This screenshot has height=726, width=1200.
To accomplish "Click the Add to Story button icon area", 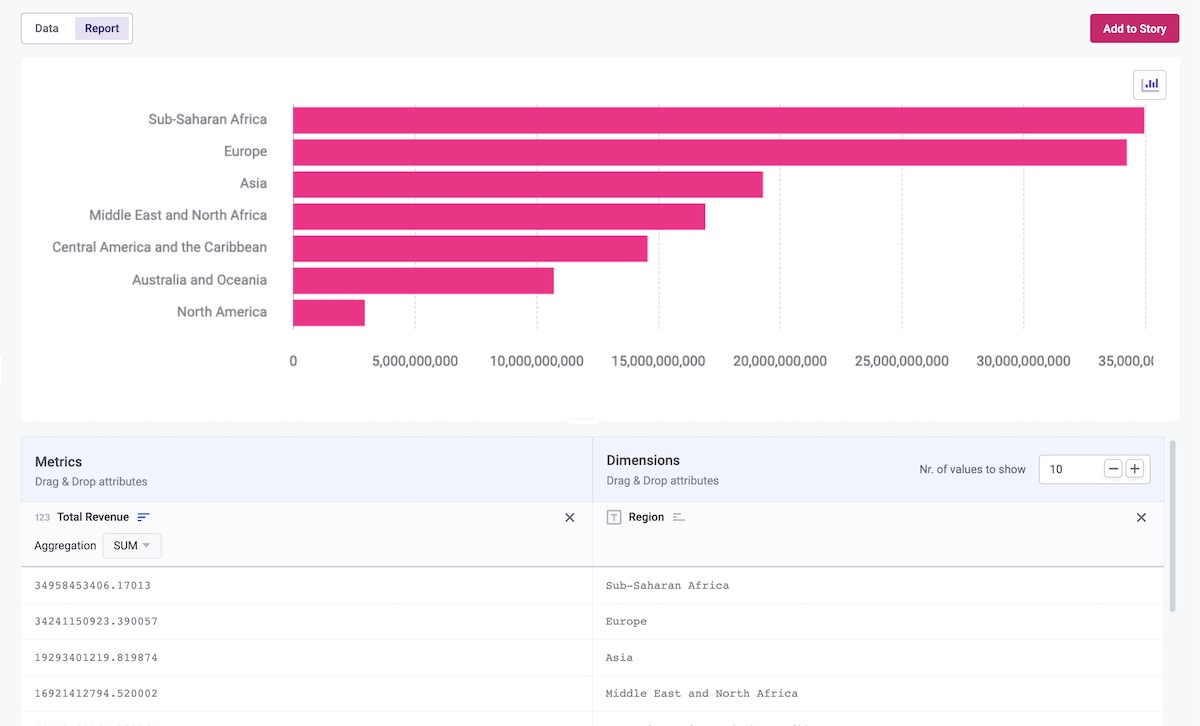I will tap(1134, 28).
